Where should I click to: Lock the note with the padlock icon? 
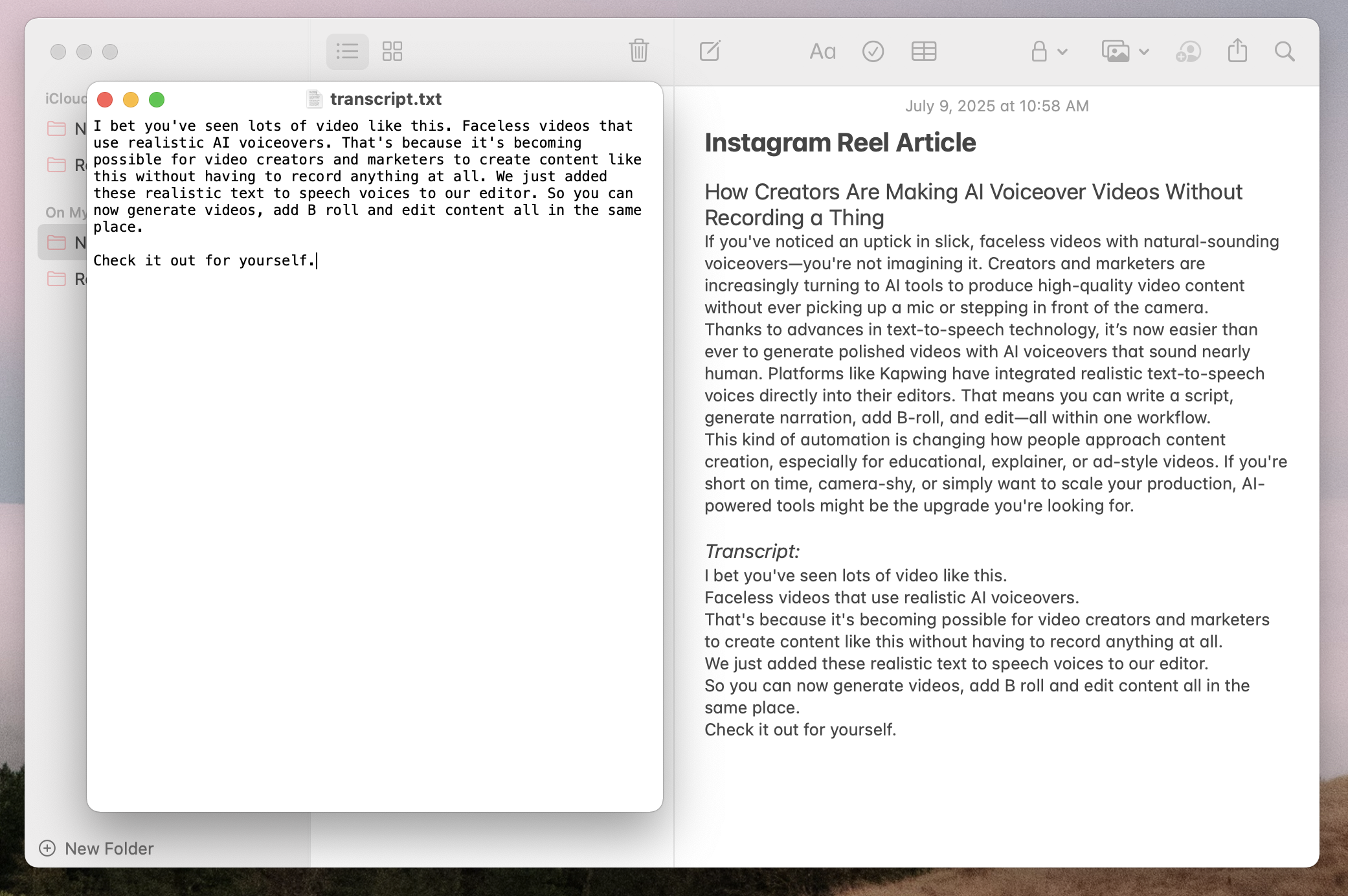pyautogui.click(x=1039, y=51)
